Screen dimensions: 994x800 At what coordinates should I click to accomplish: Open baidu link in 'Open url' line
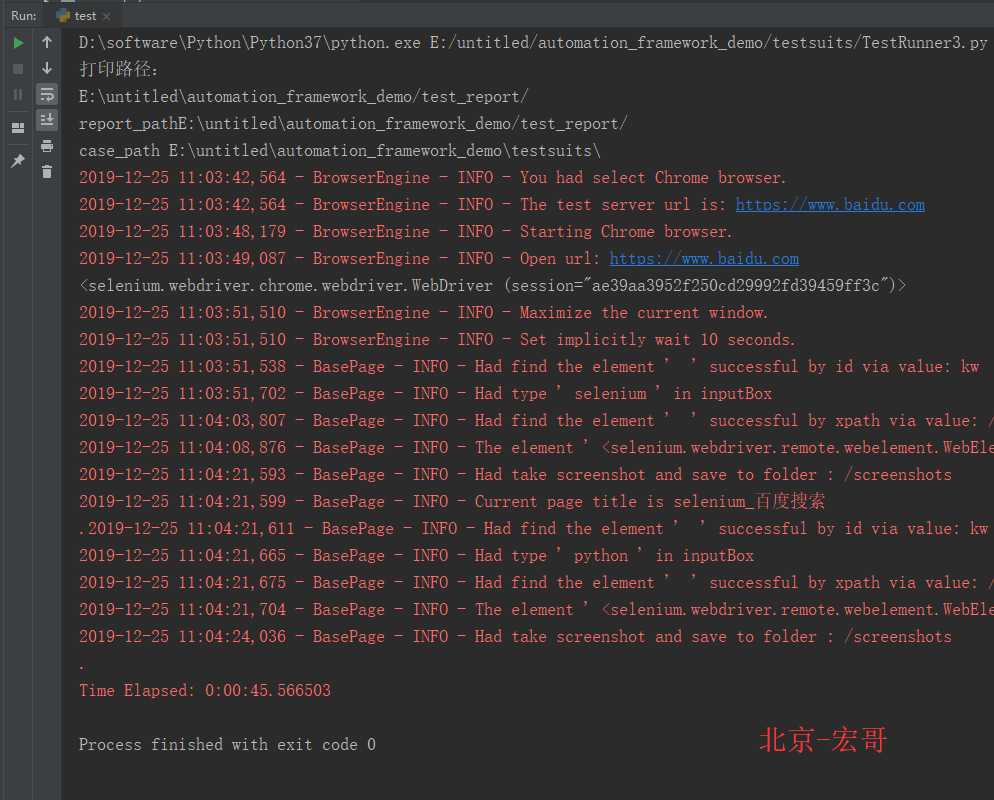click(704, 259)
